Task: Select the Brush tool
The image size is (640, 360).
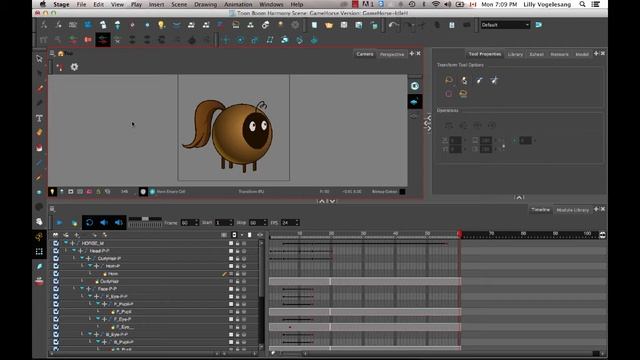Action: click(40, 88)
